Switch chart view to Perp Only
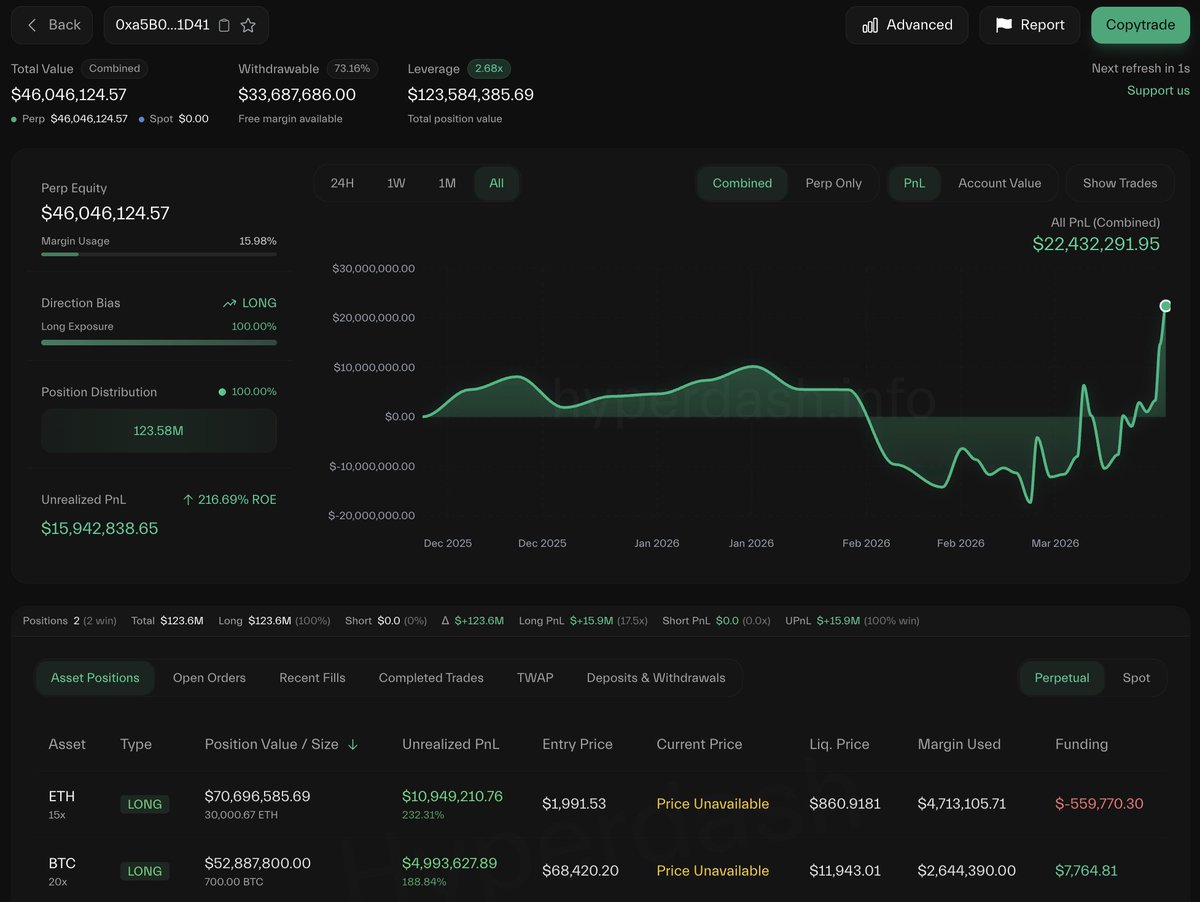The image size is (1200, 902). 835,183
